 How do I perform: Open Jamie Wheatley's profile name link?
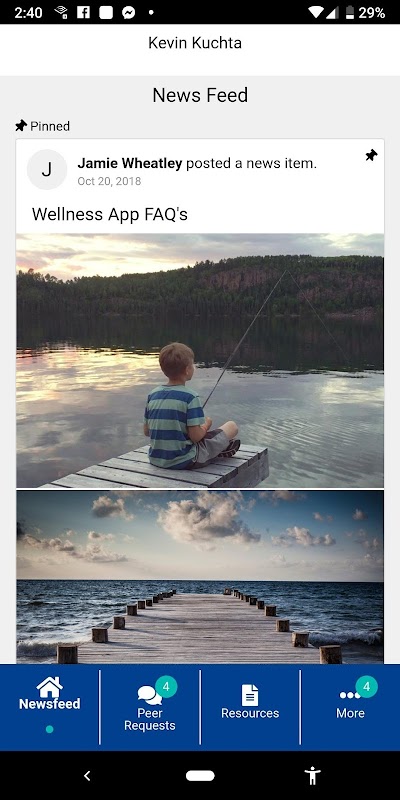[130, 163]
